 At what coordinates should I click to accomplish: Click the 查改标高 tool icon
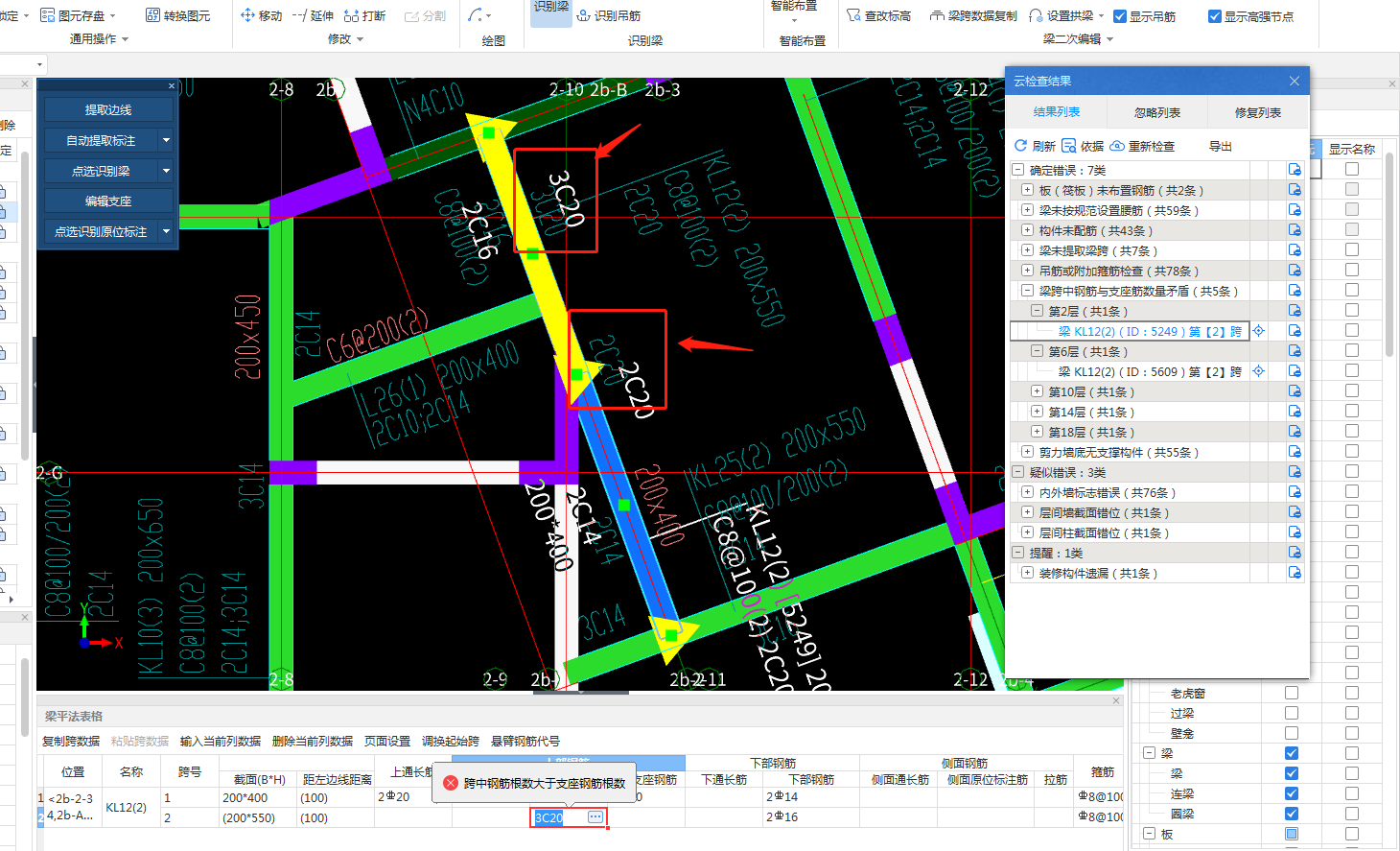pyautogui.click(x=853, y=15)
